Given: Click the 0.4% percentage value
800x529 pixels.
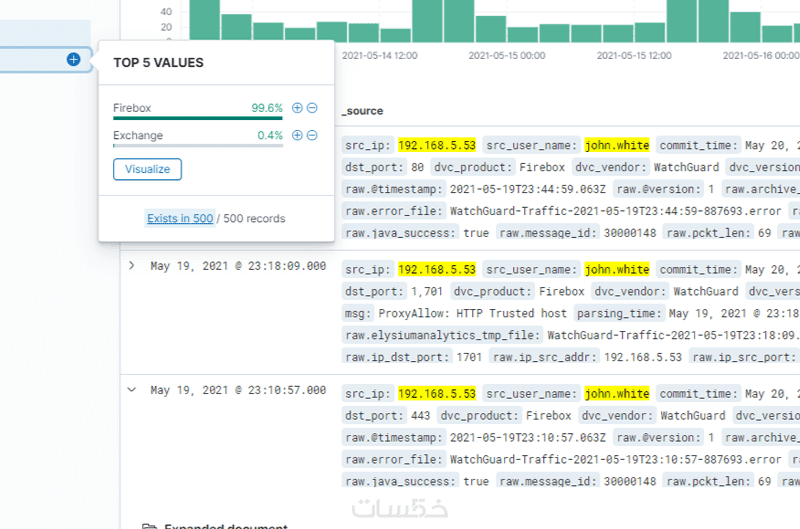Looking at the screenshot, I should coord(270,136).
